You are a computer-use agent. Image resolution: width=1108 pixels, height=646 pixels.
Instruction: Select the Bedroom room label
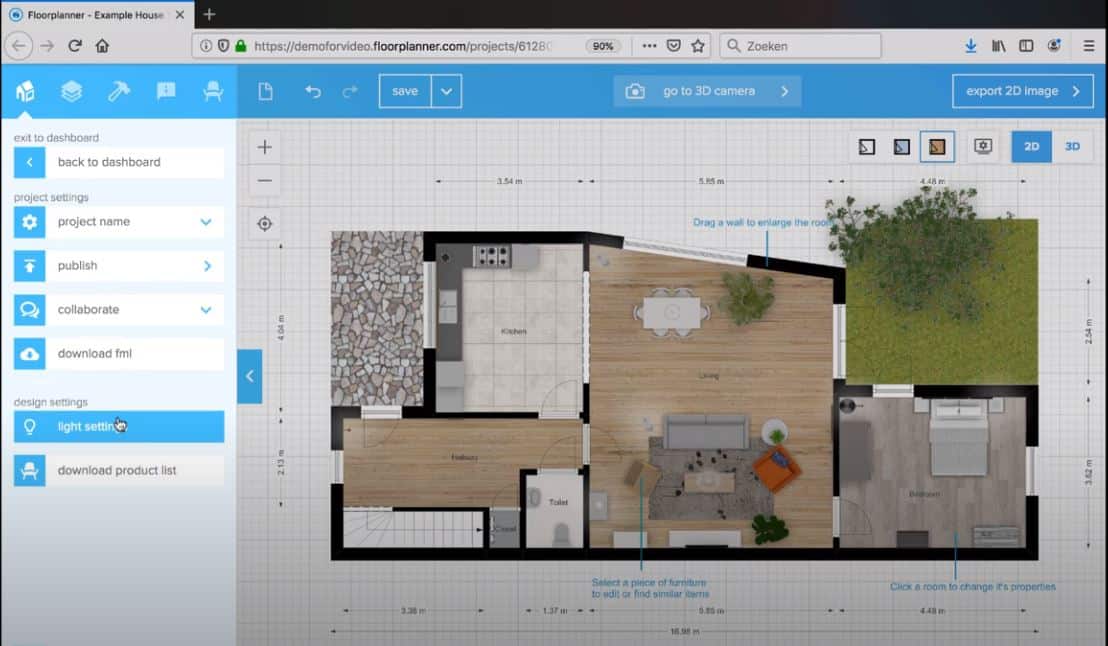[x=924, y=494]
